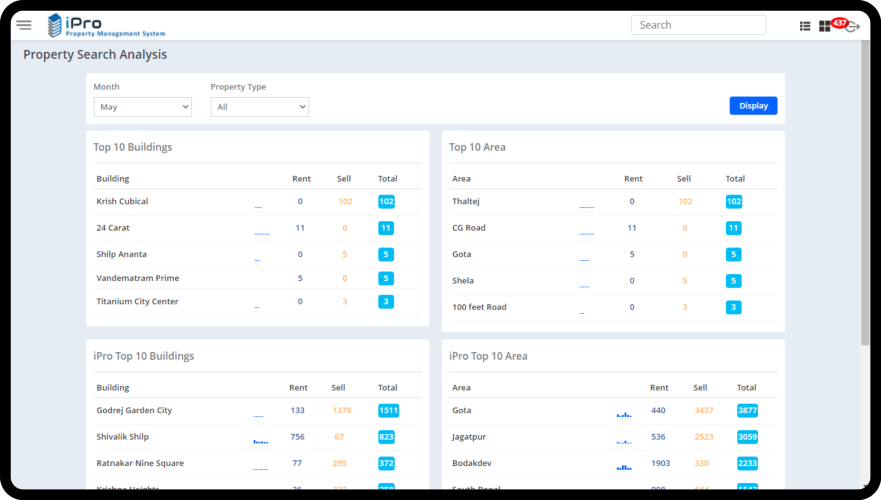Open the Month dropdown showing May

pyautogui.click(x=142, y=107)
